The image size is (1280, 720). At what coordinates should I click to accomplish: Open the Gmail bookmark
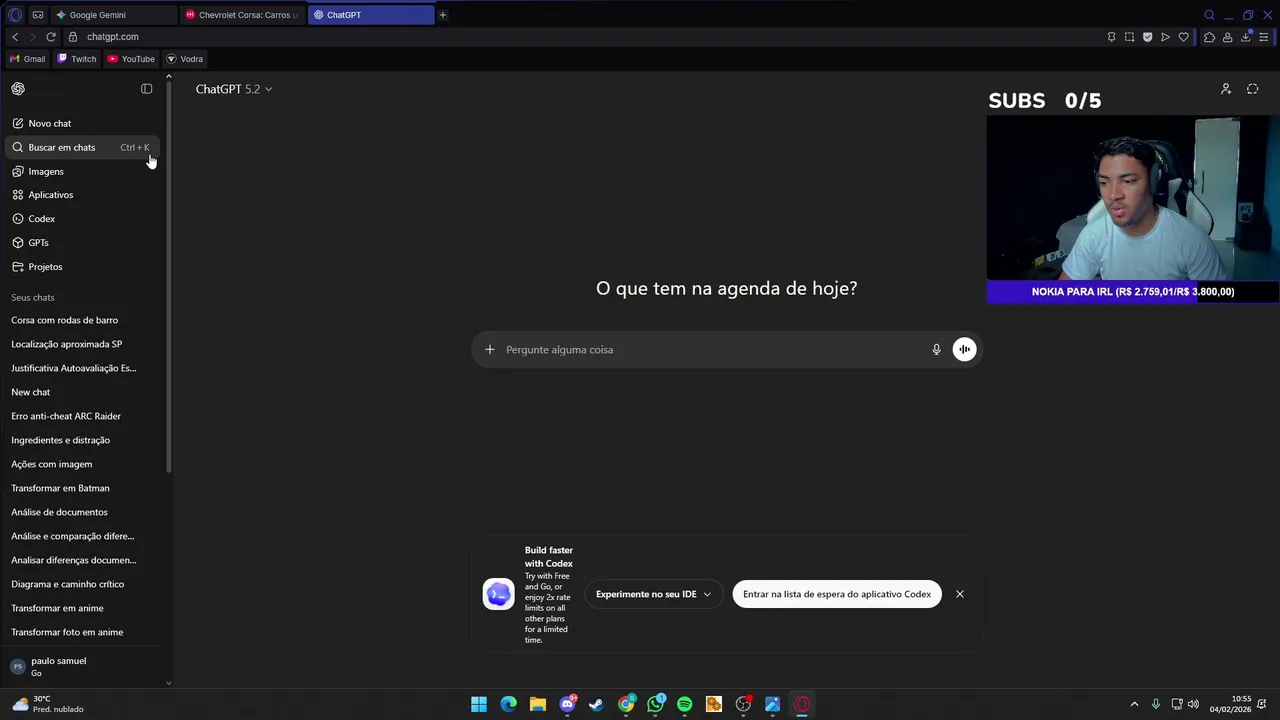pos(28,59)
